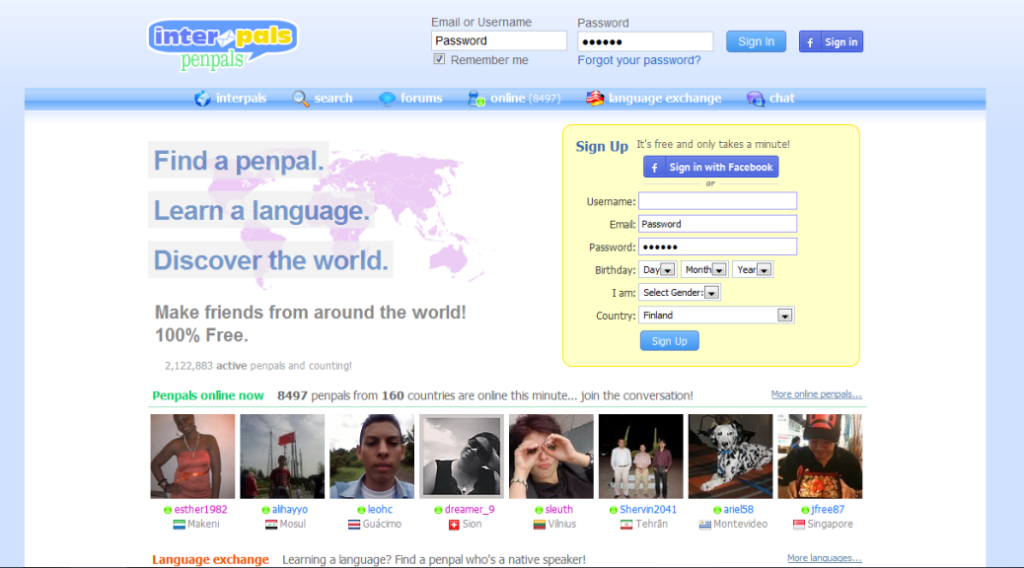The width and height of the screenshot is (1024, 568).
Task: Click the flag icon beside Vilnius
Action: click(x=539, y=524)
